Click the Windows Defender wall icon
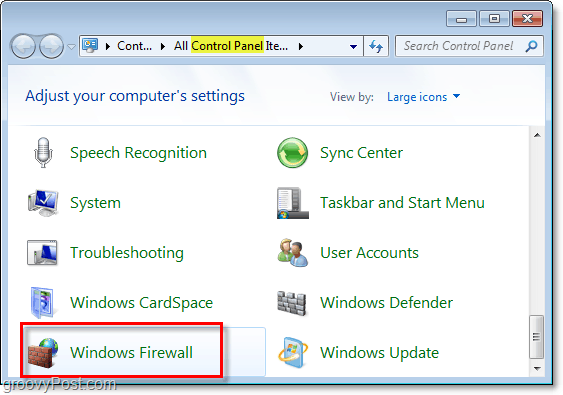Viewport: 563px width, 395px height. pos(292,303)
